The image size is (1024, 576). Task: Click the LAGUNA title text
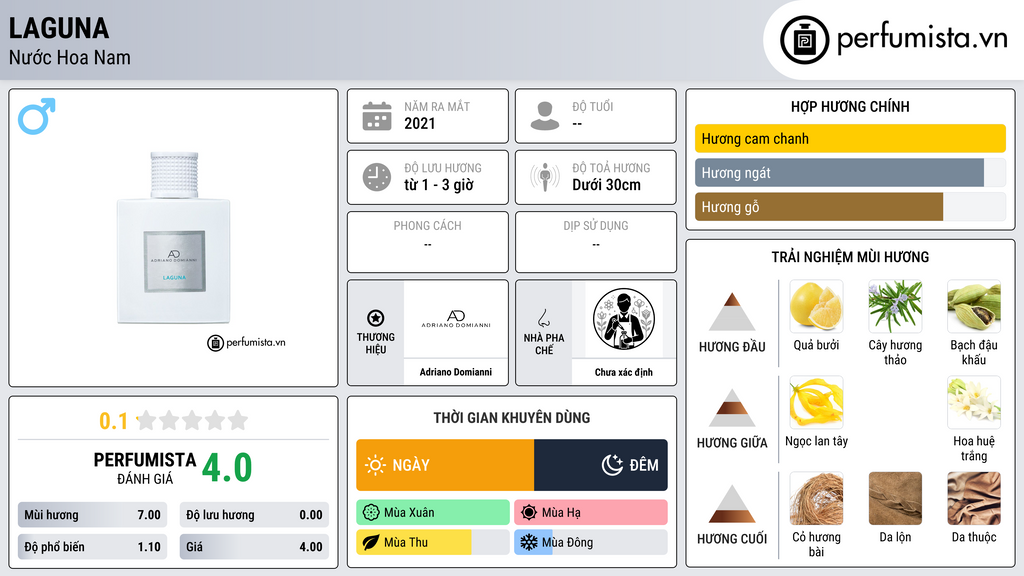pyautogui.click(x=59, y=28)
